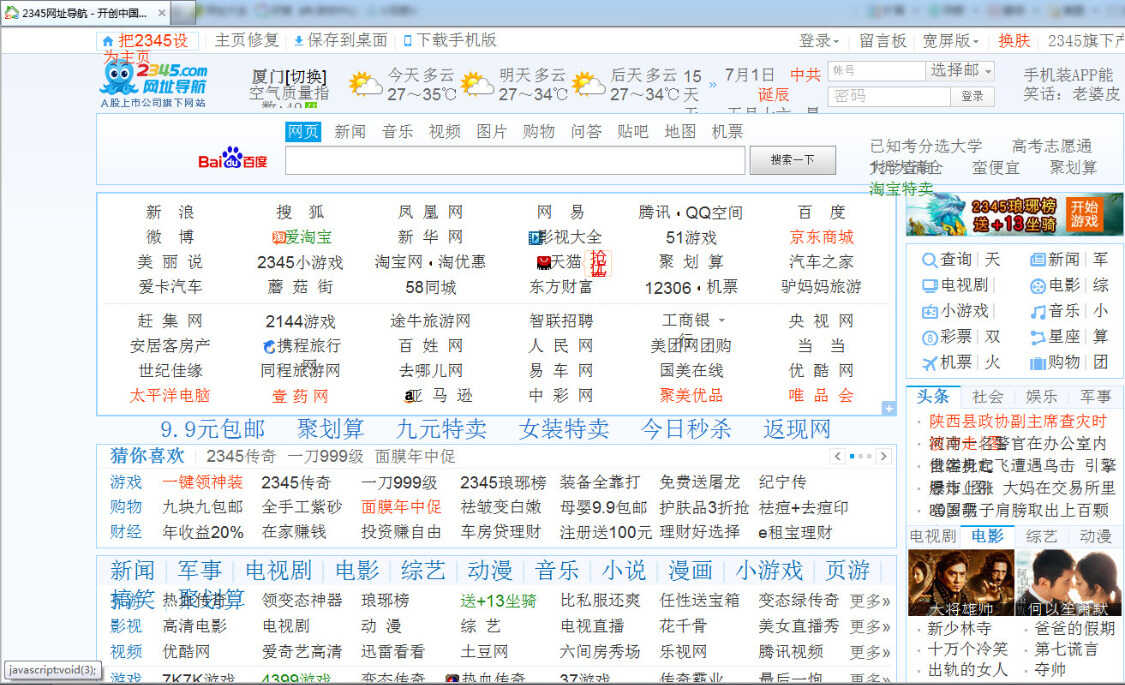Click the plus icon at site grid corner
The width and height of the screenshot is (1125, 685).
(x=889, y=408)
